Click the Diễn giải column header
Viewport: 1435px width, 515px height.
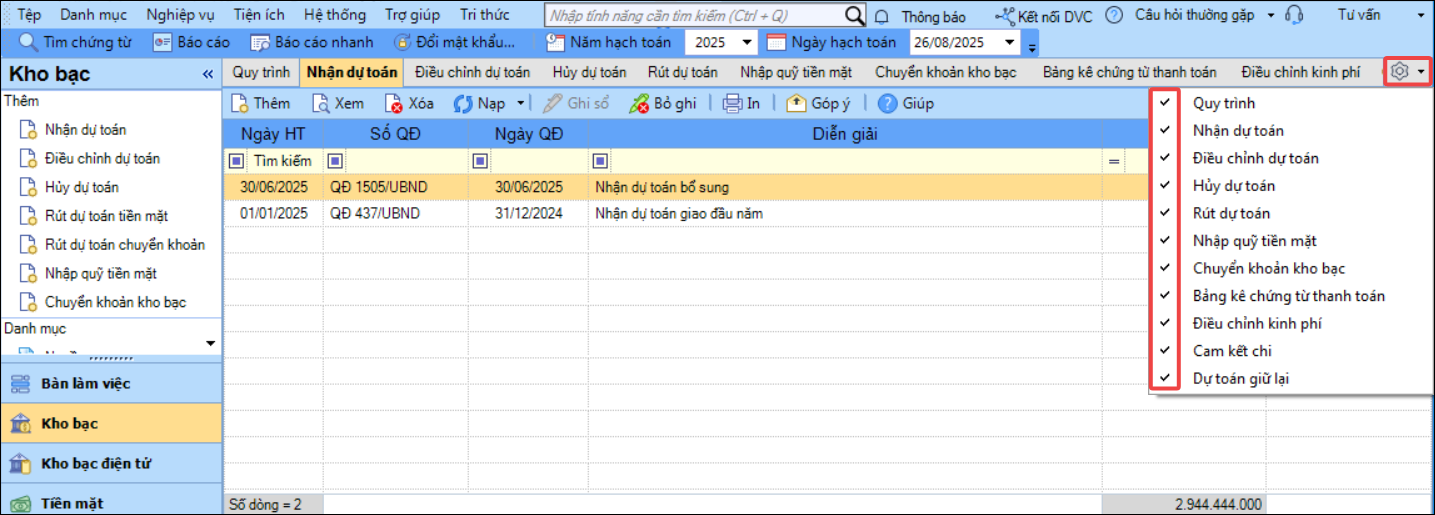pyautogui.click(x=845, y=135)
